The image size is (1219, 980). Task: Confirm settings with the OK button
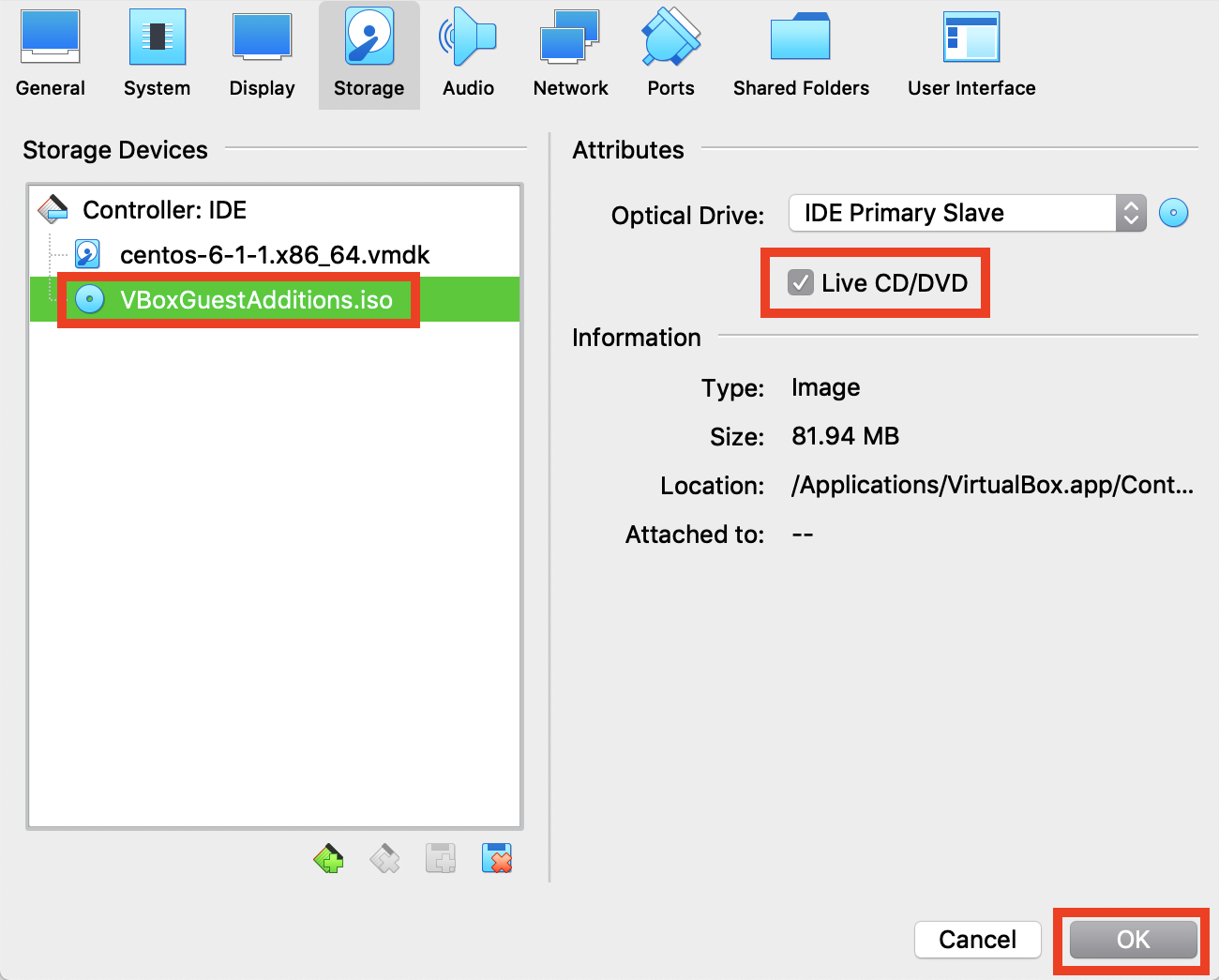[1133, 940]
